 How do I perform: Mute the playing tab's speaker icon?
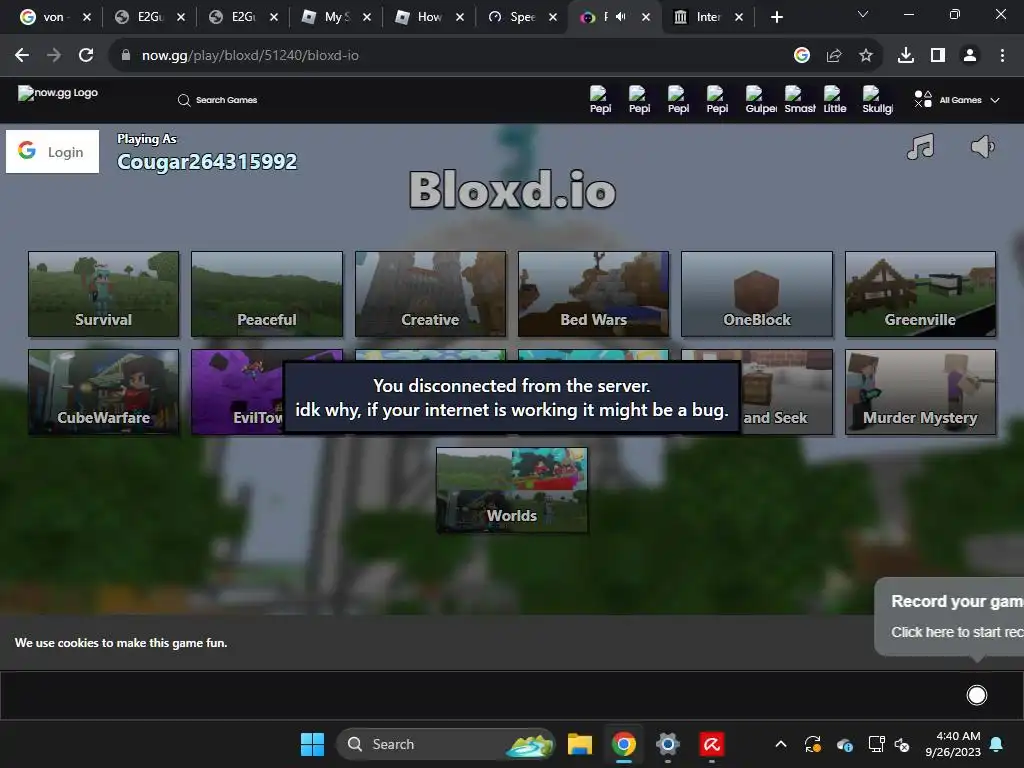click(x=621, y=17)
